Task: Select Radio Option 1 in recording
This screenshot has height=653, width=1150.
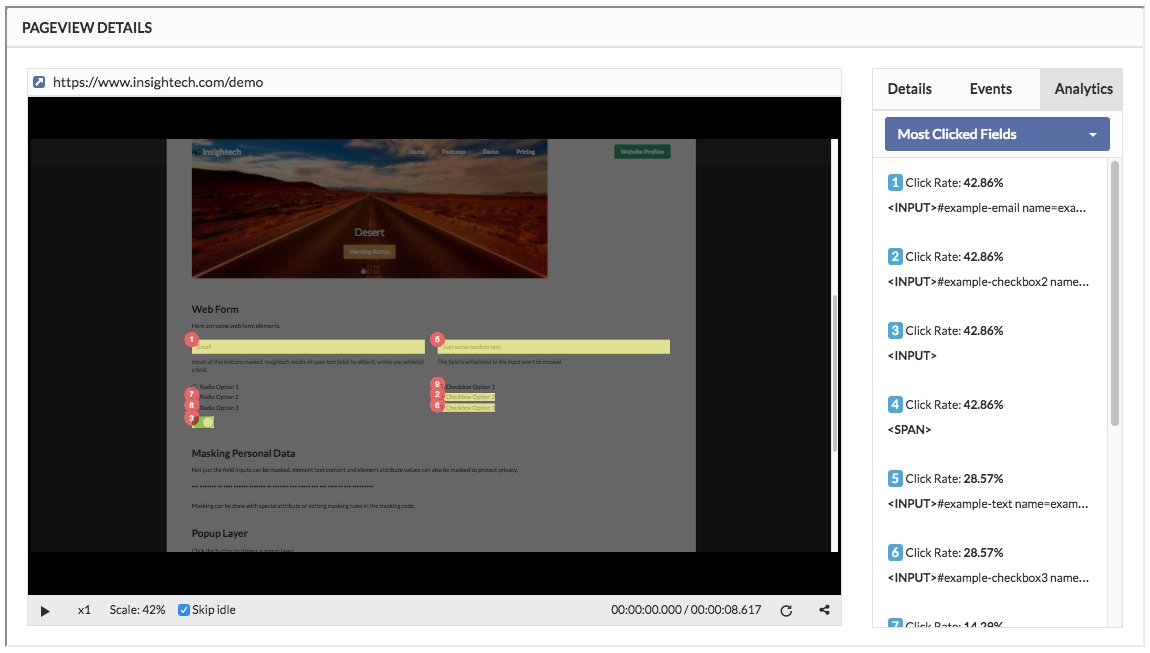Action: (x=219, y=387)
